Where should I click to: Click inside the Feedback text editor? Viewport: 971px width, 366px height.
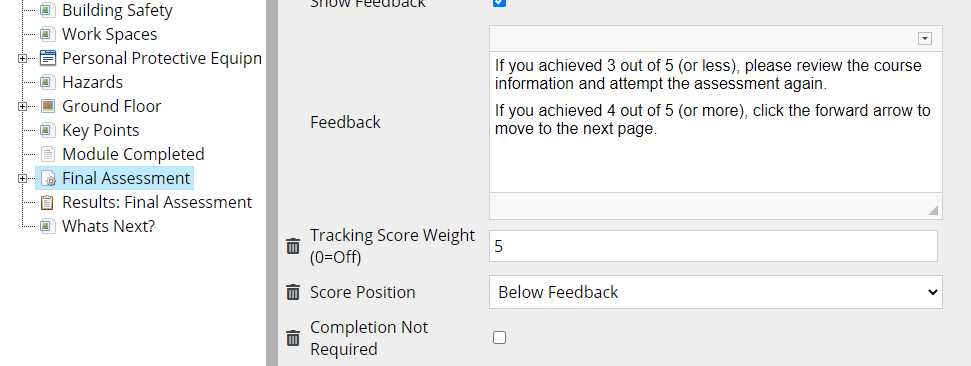(x=716, y=122)
